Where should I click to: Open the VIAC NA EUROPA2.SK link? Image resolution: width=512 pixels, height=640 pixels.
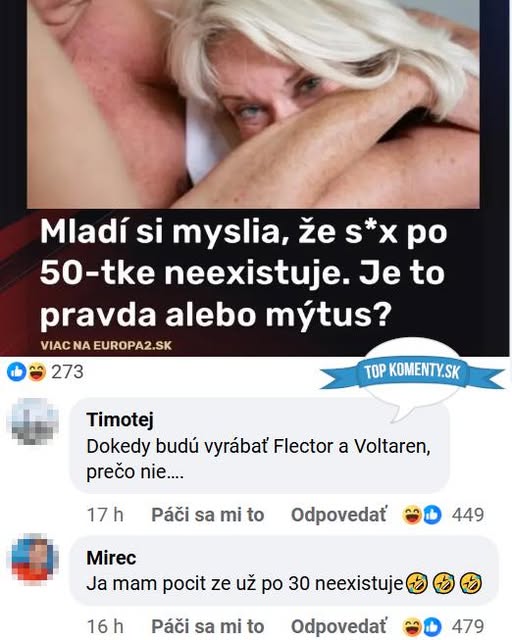click(106, 346)
